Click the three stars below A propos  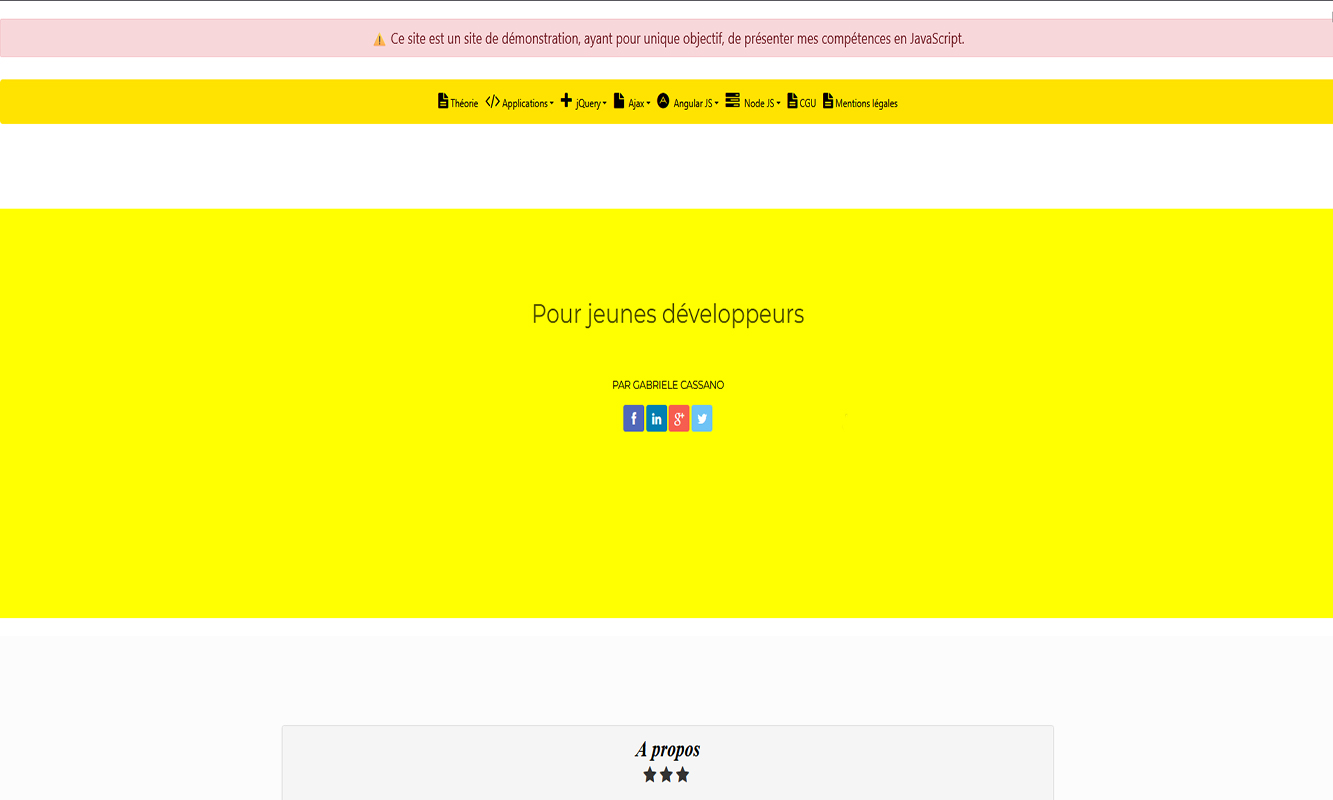(x=666, y=775)
